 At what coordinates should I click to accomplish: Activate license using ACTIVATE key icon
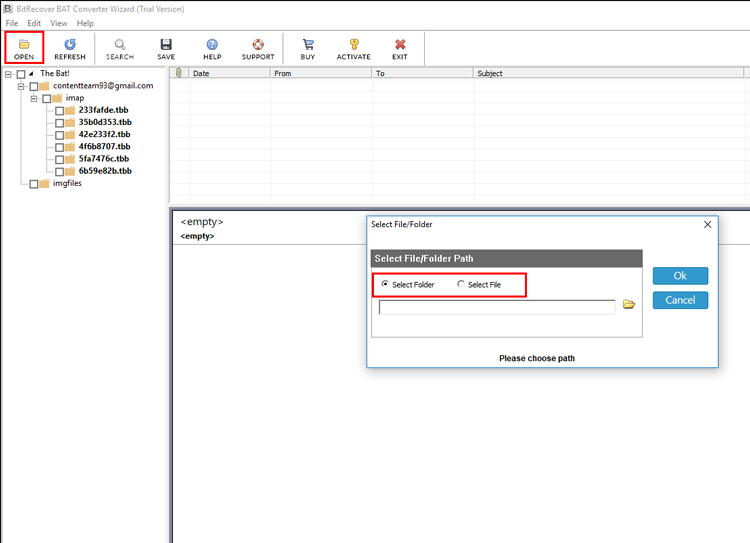pos(353,48)
